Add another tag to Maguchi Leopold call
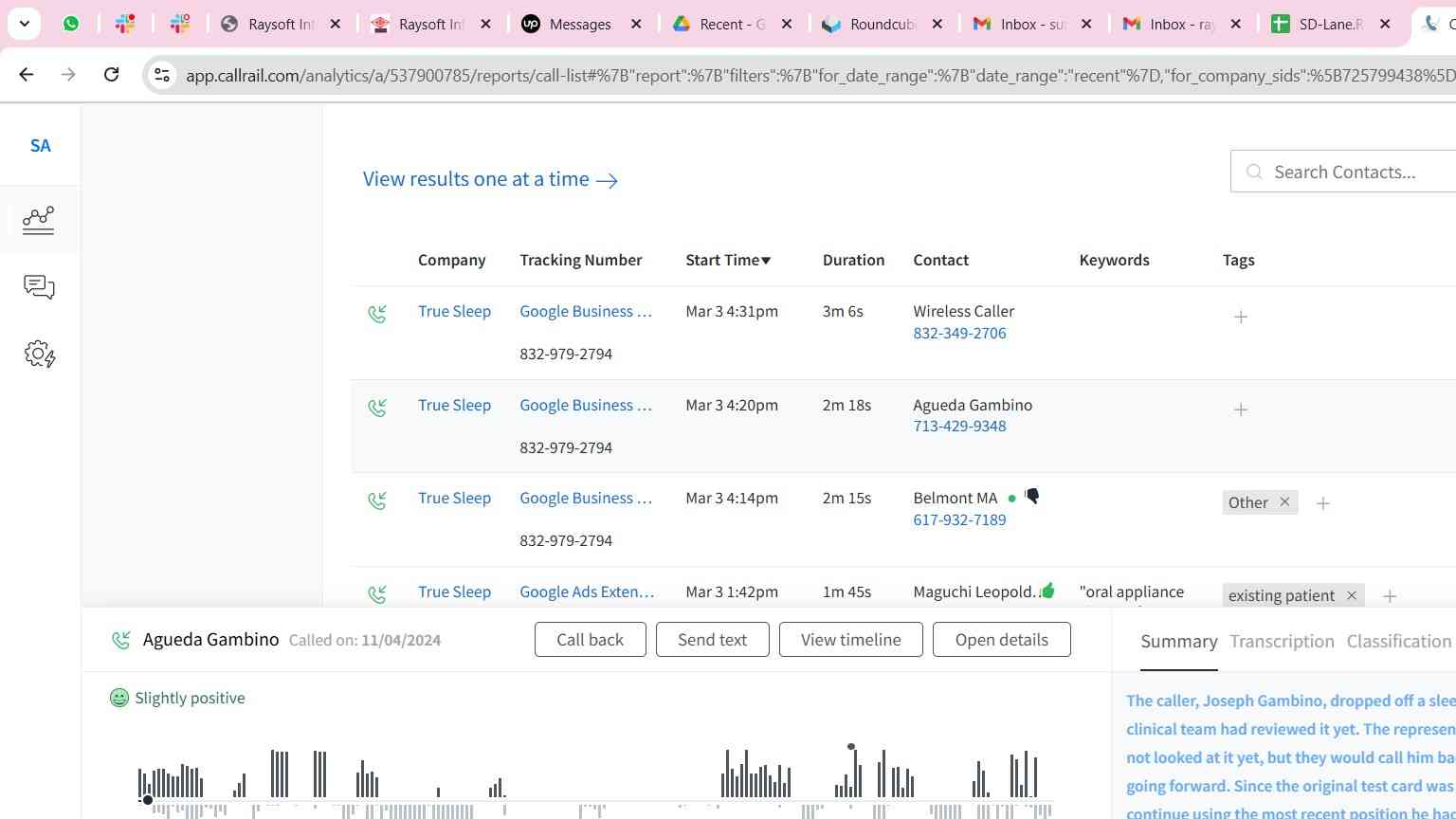1456x819 pixels. tap(1390, 596)
